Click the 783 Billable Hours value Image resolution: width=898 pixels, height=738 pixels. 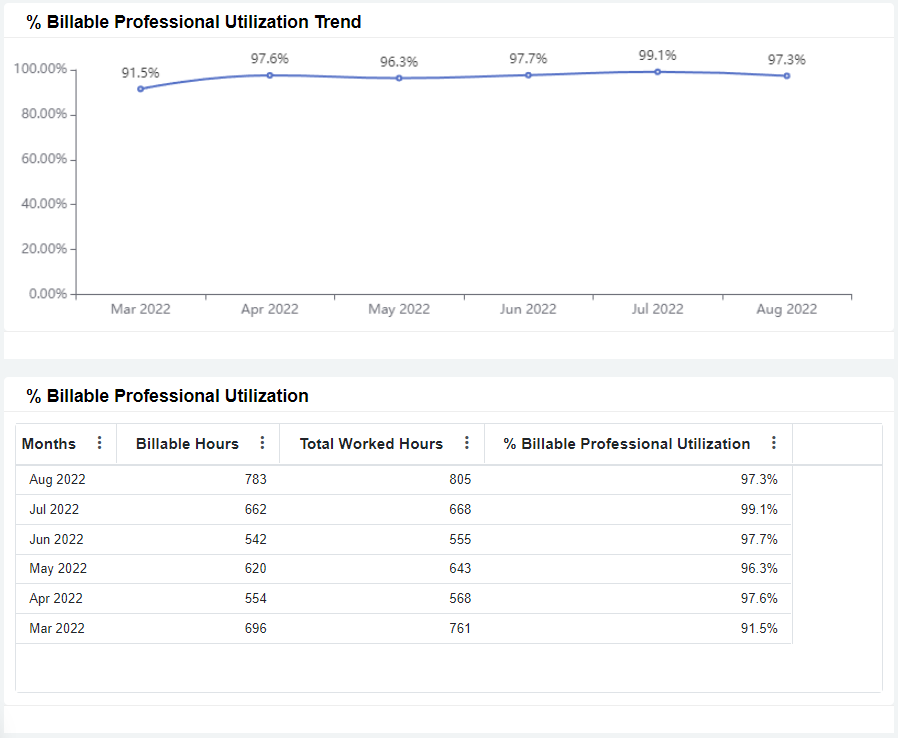coord(256,479)
